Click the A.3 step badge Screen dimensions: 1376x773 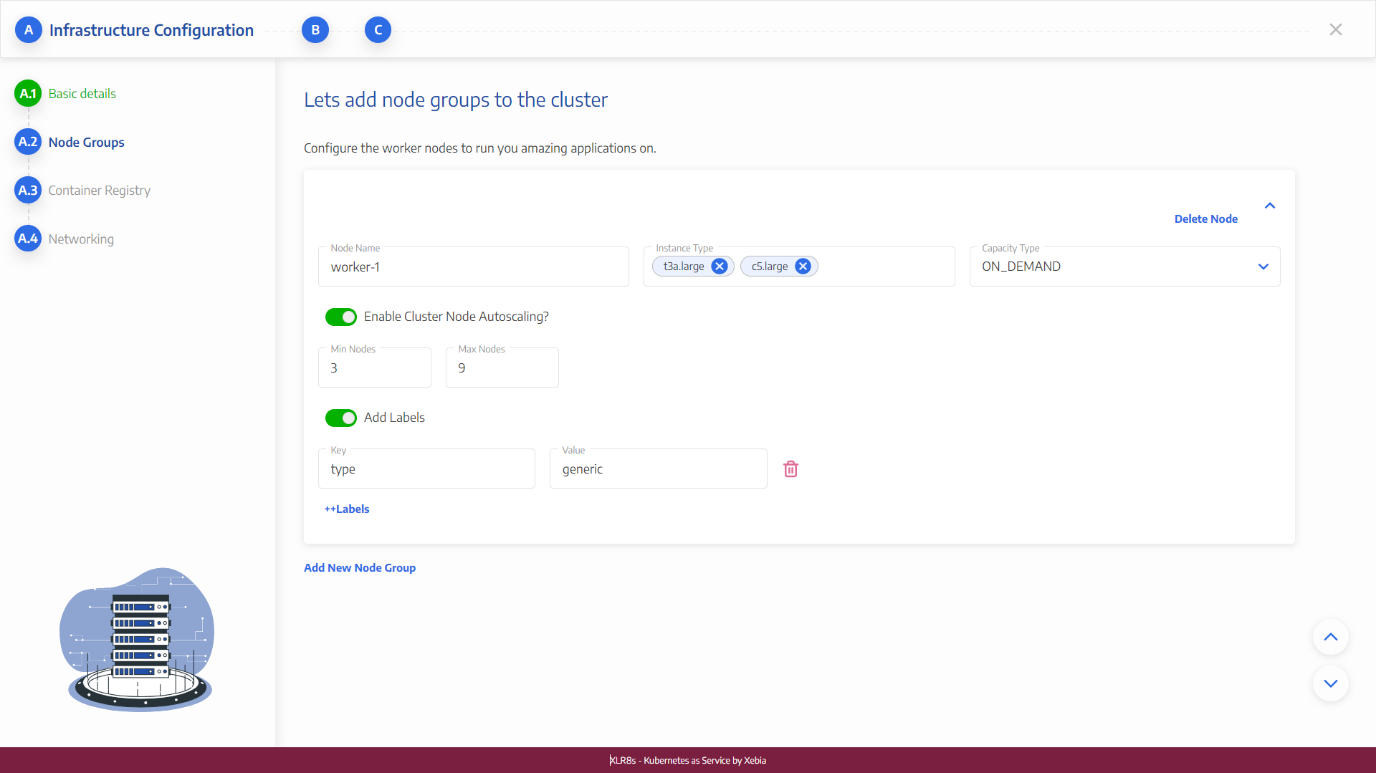[28, 190]
